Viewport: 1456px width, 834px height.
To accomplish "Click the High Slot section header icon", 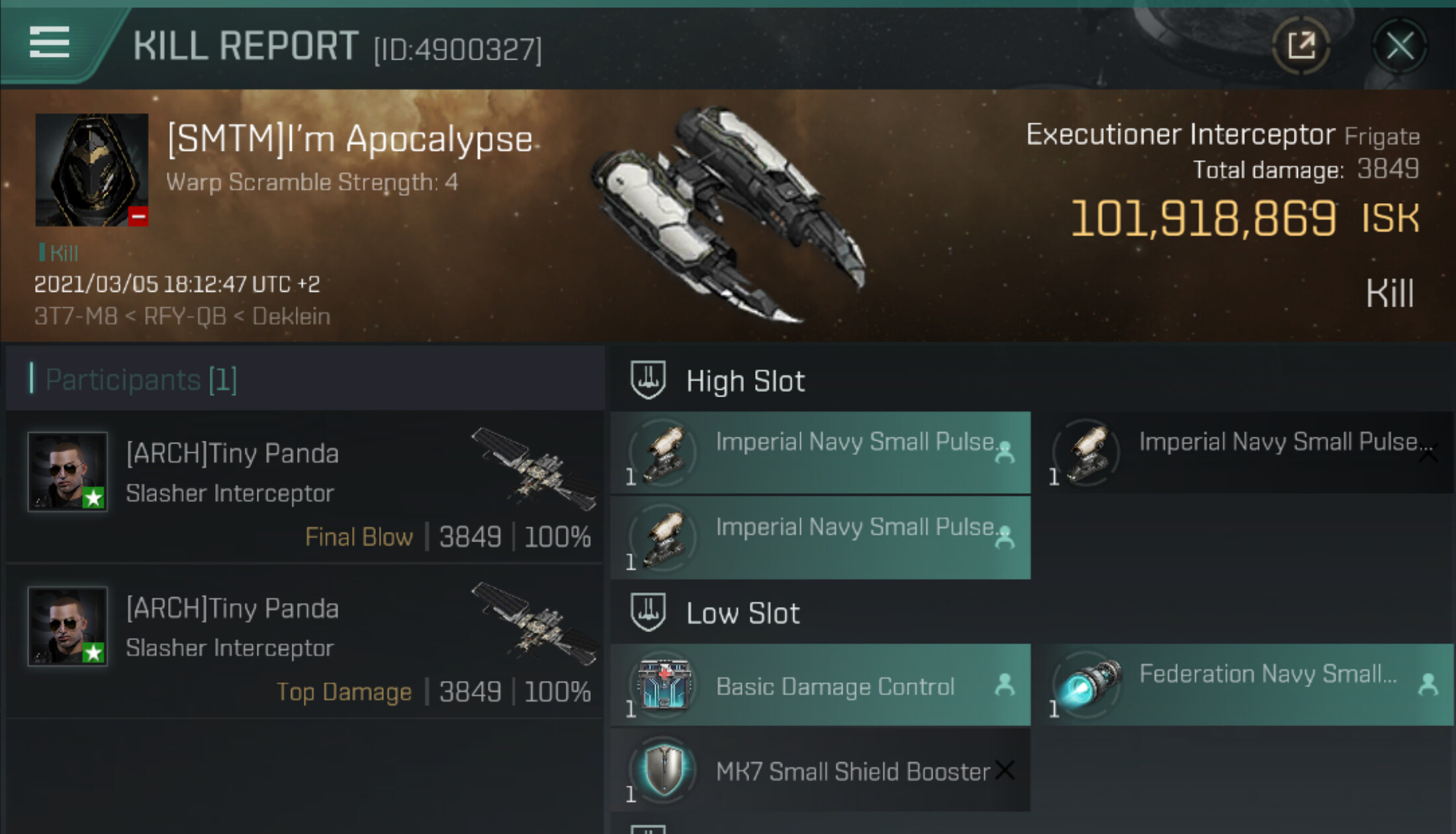I will 648,380.
